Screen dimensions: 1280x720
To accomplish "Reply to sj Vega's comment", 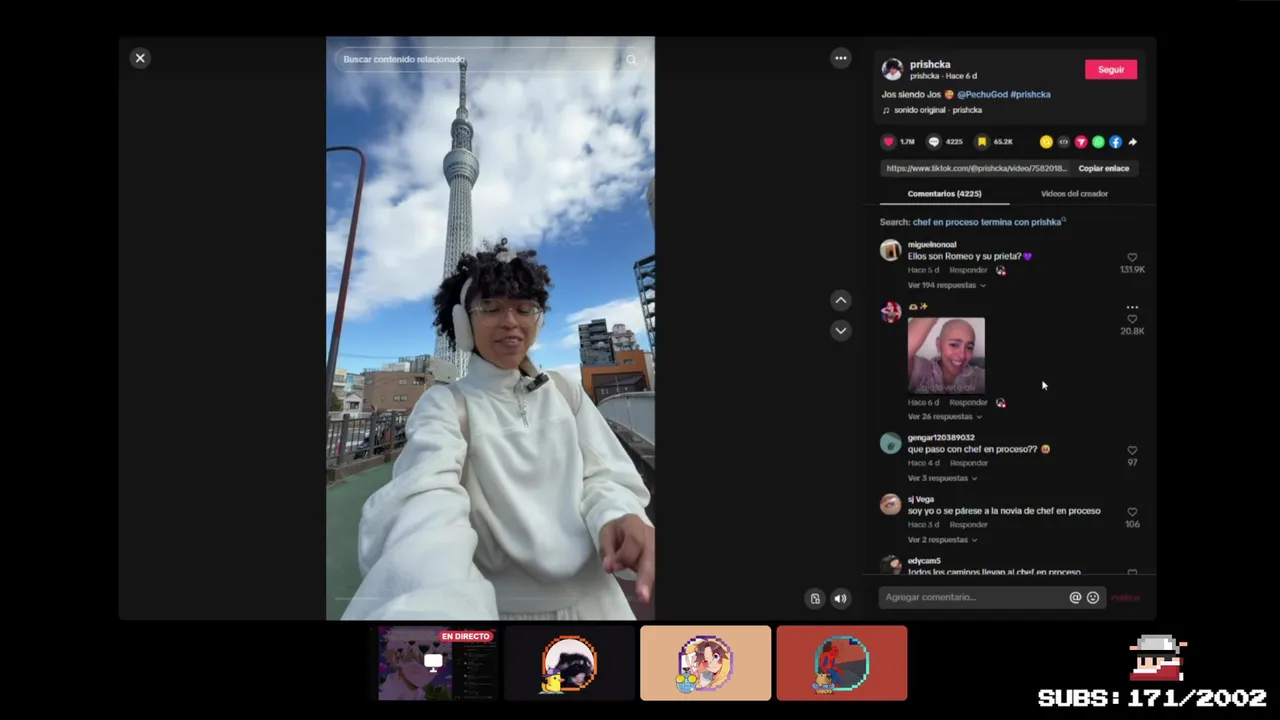I will coord(968,524).
